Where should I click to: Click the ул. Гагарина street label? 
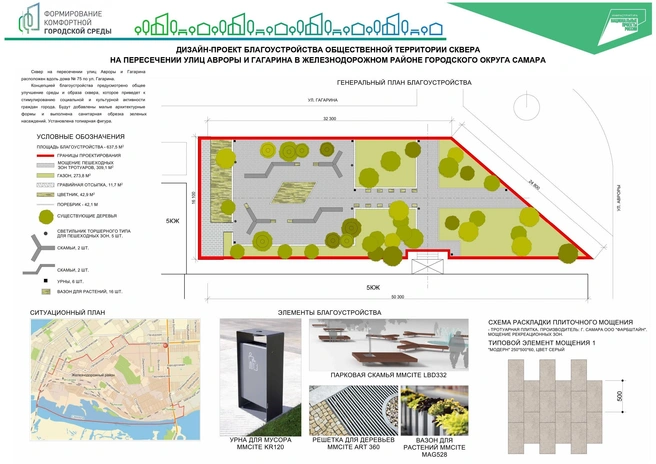(x=323, y=100)
